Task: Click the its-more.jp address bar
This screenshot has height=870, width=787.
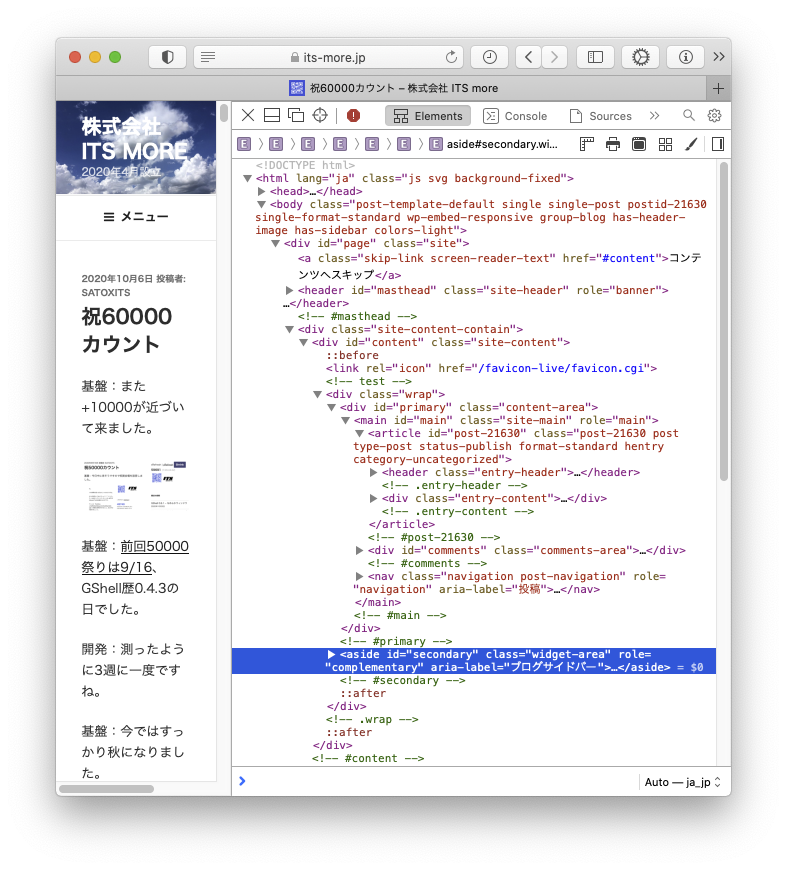Action: pyautogui.click(x=329, y=57)
